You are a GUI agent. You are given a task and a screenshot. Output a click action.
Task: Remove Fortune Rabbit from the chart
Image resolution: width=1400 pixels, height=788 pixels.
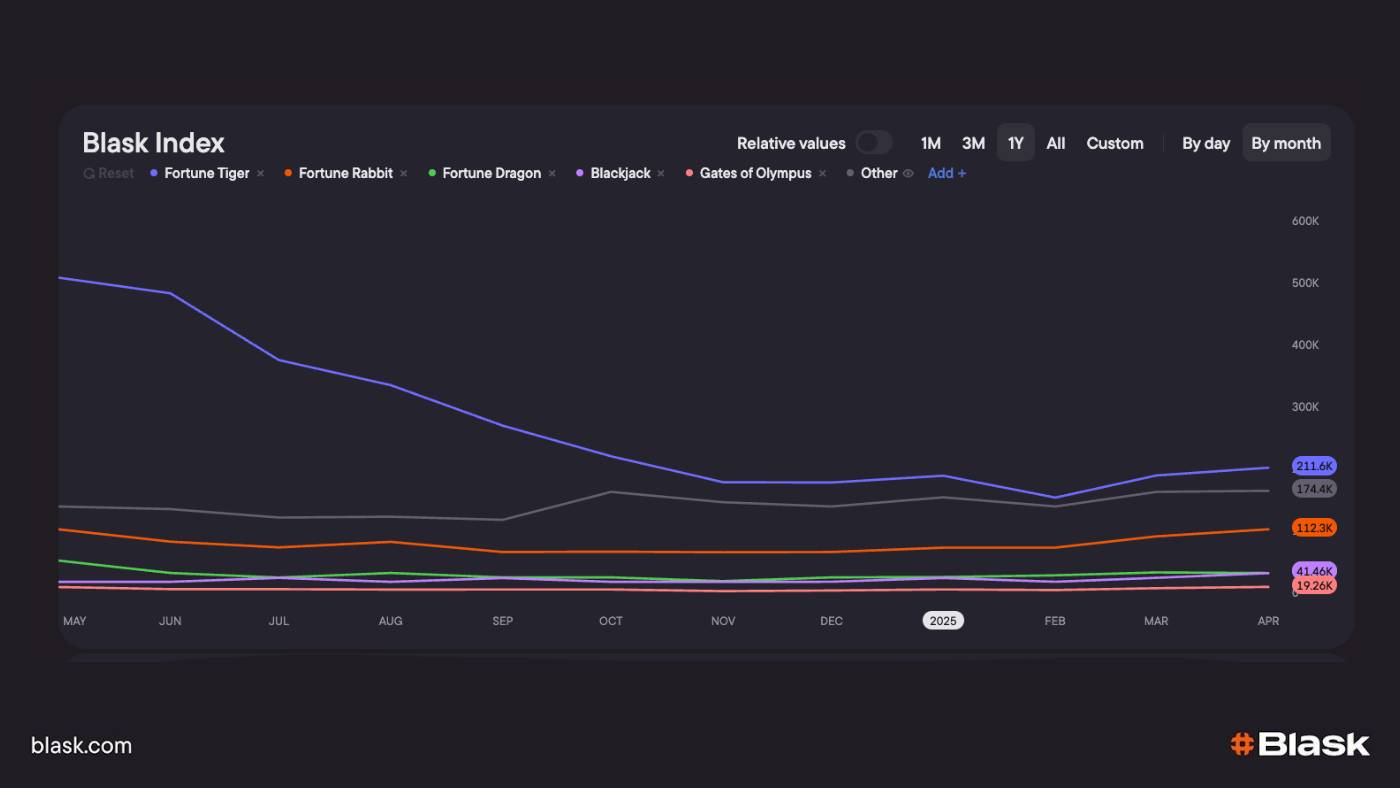pyautogui.click(x=404, y=173)
